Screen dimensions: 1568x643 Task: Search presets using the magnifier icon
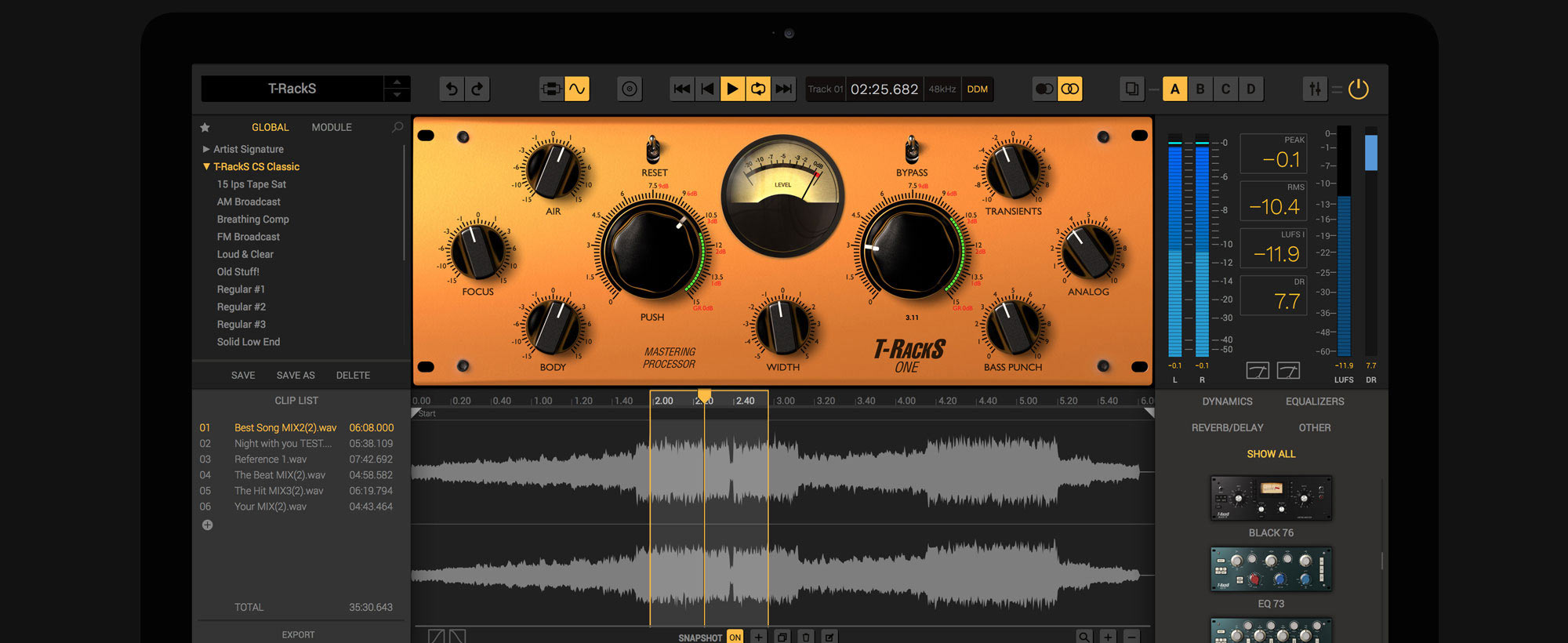pyautogui.click(x=397, y=127)
